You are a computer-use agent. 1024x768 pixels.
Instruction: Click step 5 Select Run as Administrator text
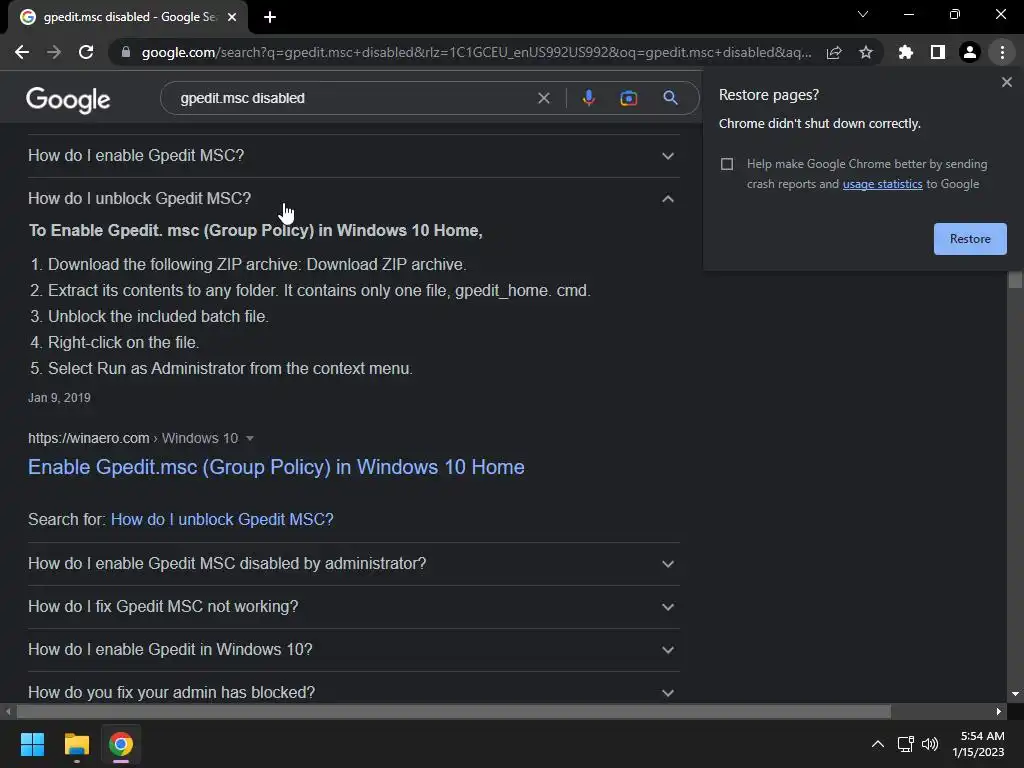(230, 368)
